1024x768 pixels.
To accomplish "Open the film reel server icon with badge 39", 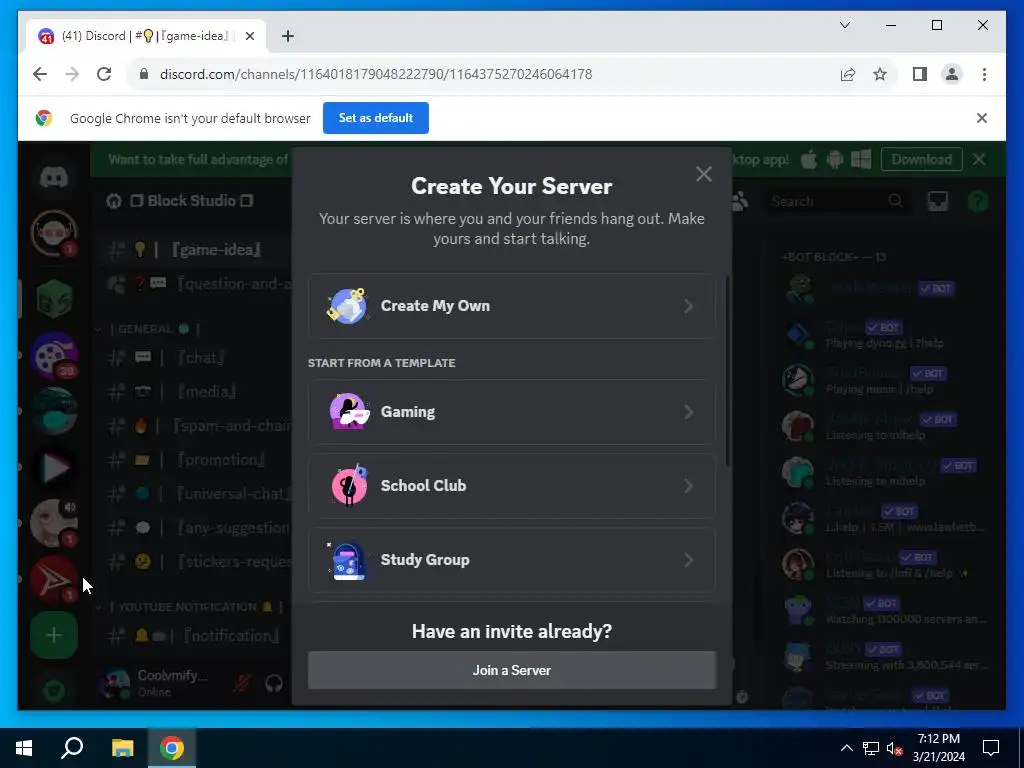I will (54, 355).
